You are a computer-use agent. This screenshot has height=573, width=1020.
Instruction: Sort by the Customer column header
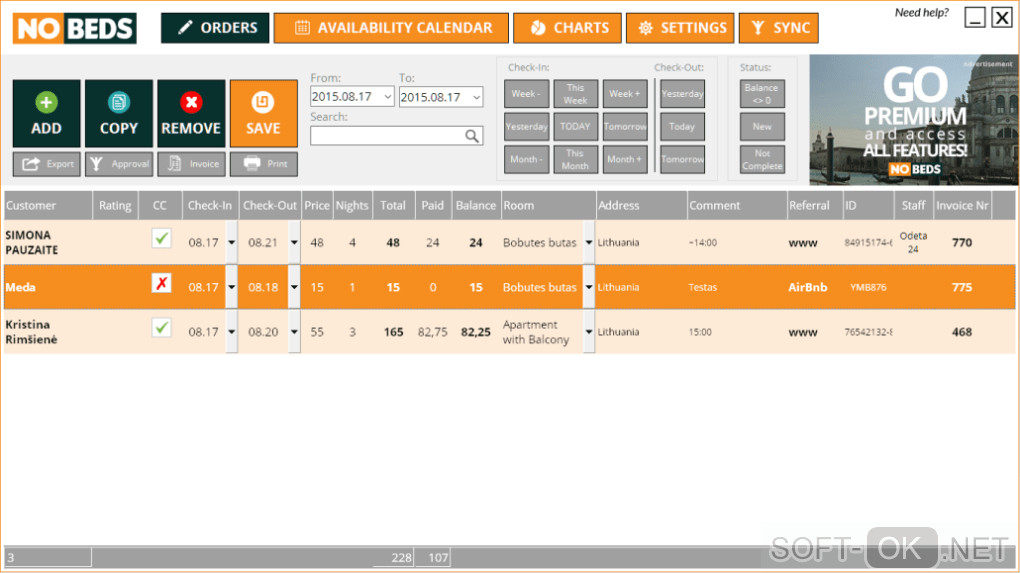[47, 206]
